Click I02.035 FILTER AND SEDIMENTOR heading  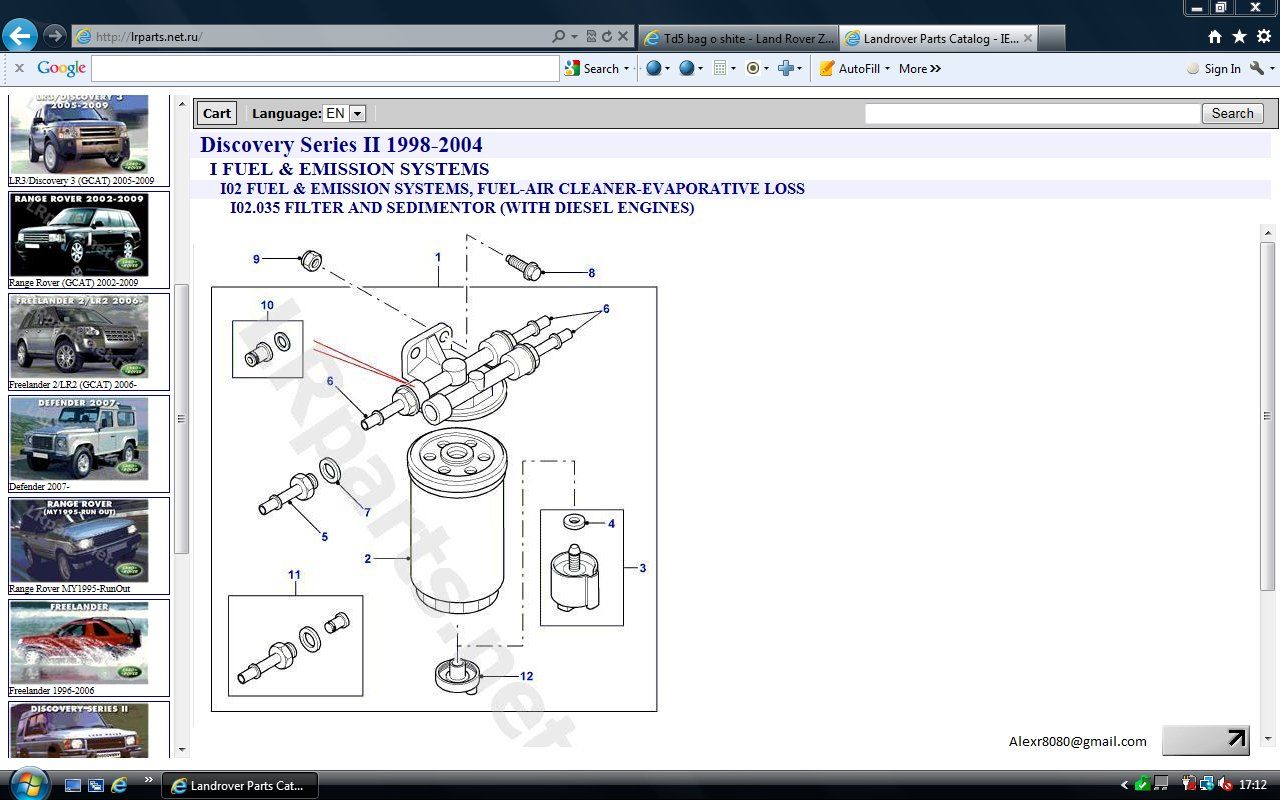click(x=462, y=208)
